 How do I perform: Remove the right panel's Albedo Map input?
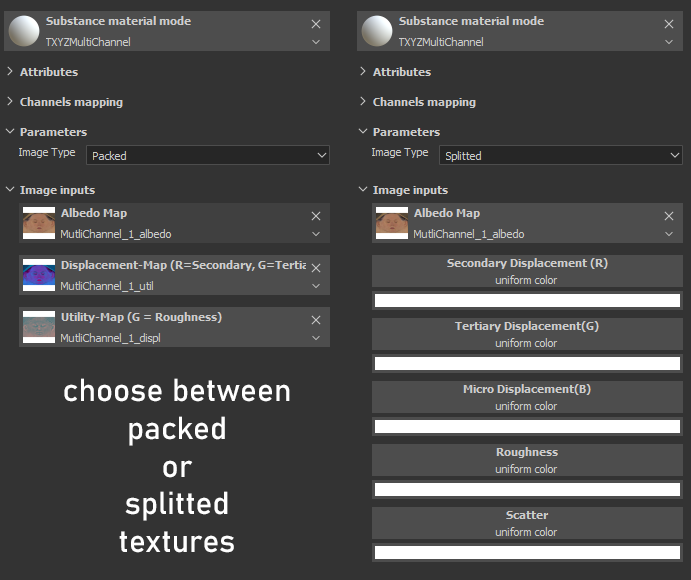point(669,215)
